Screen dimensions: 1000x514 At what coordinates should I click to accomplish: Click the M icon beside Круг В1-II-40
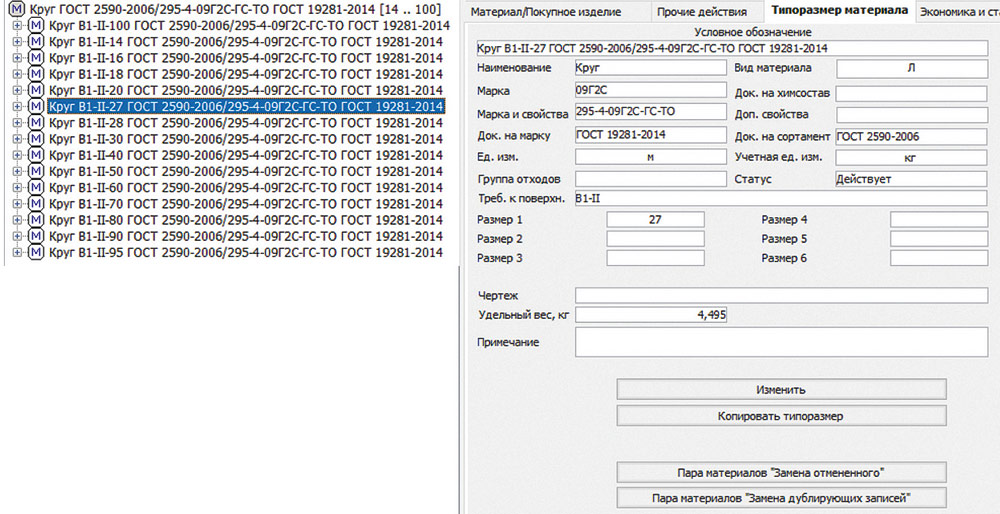[x=37, y=155]
